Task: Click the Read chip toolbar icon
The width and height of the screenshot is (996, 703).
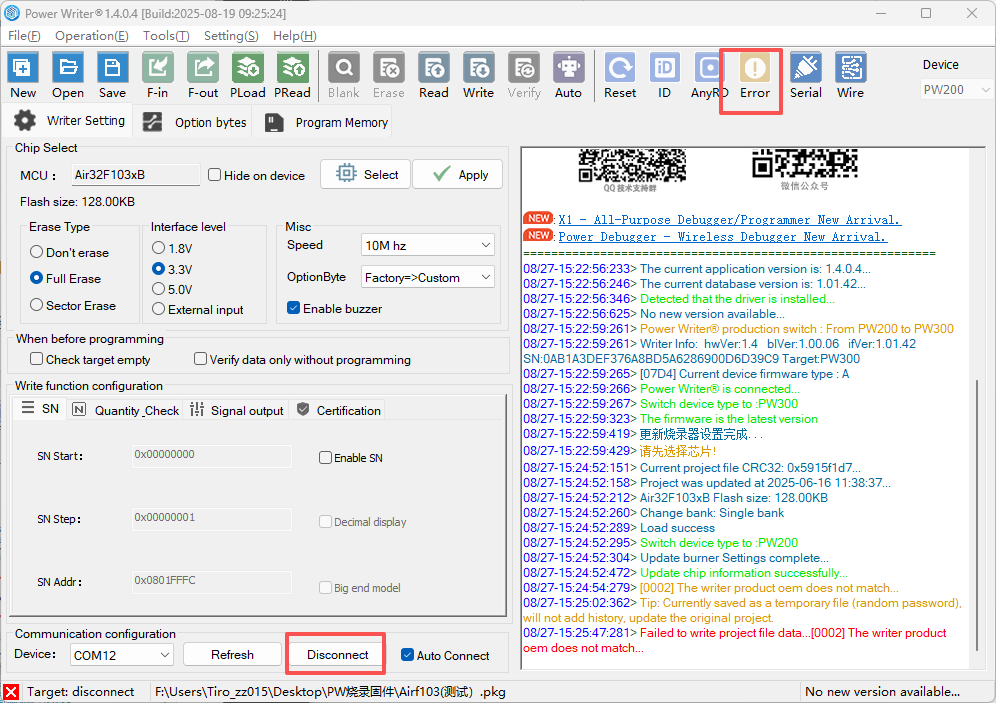Action: [434, 75]
